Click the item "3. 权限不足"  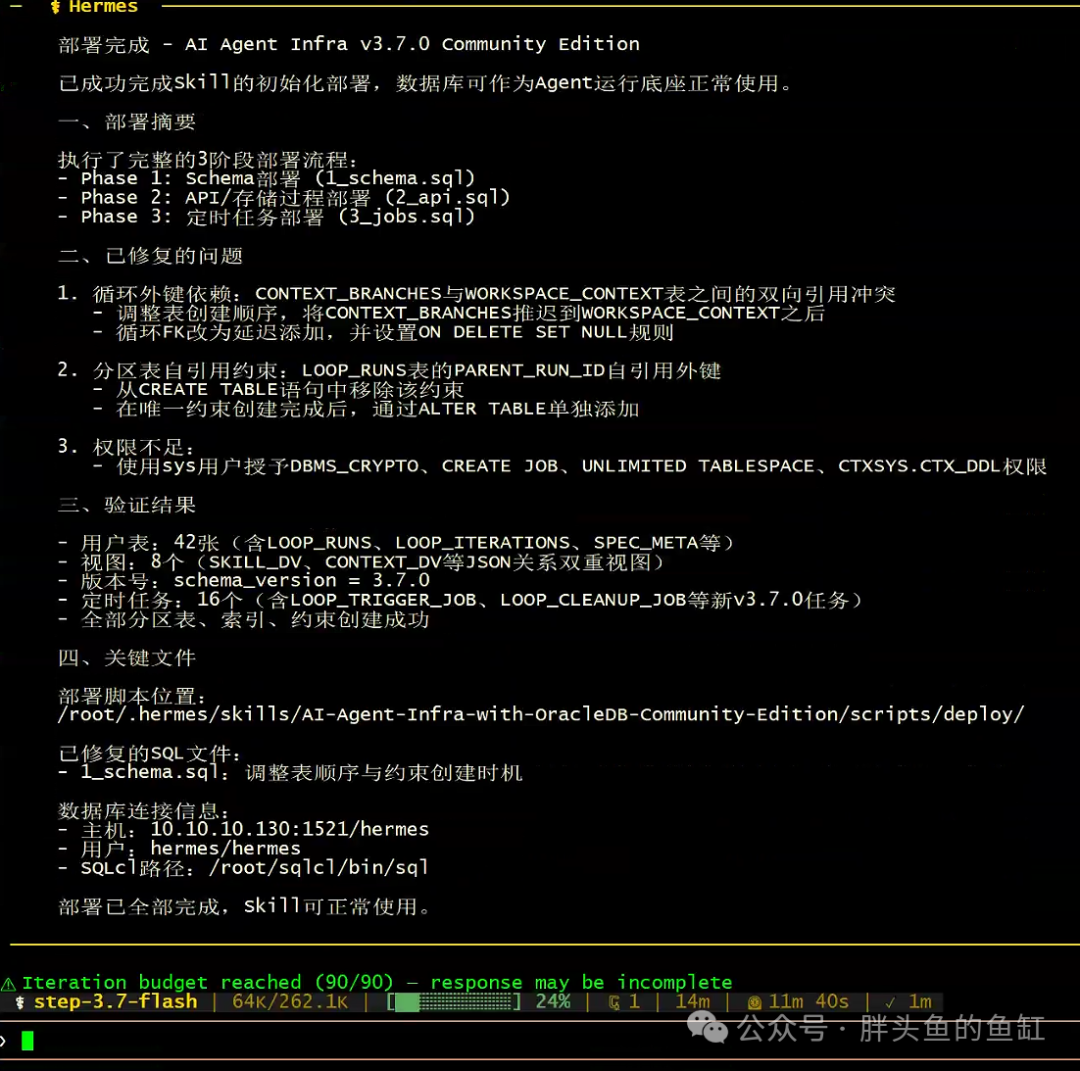127,447
